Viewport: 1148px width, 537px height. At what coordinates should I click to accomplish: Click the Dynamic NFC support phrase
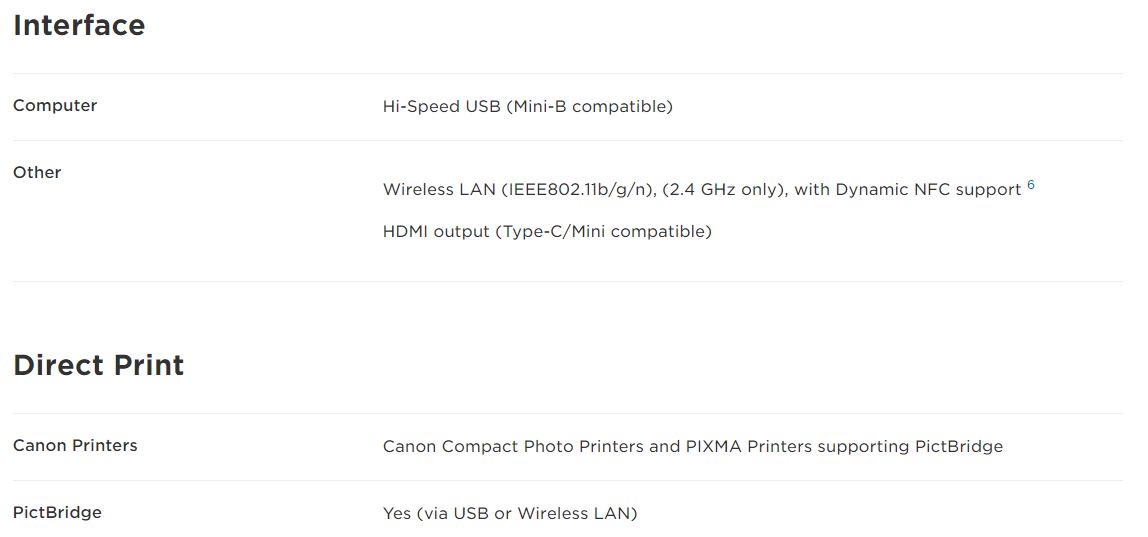click(928, 190)
